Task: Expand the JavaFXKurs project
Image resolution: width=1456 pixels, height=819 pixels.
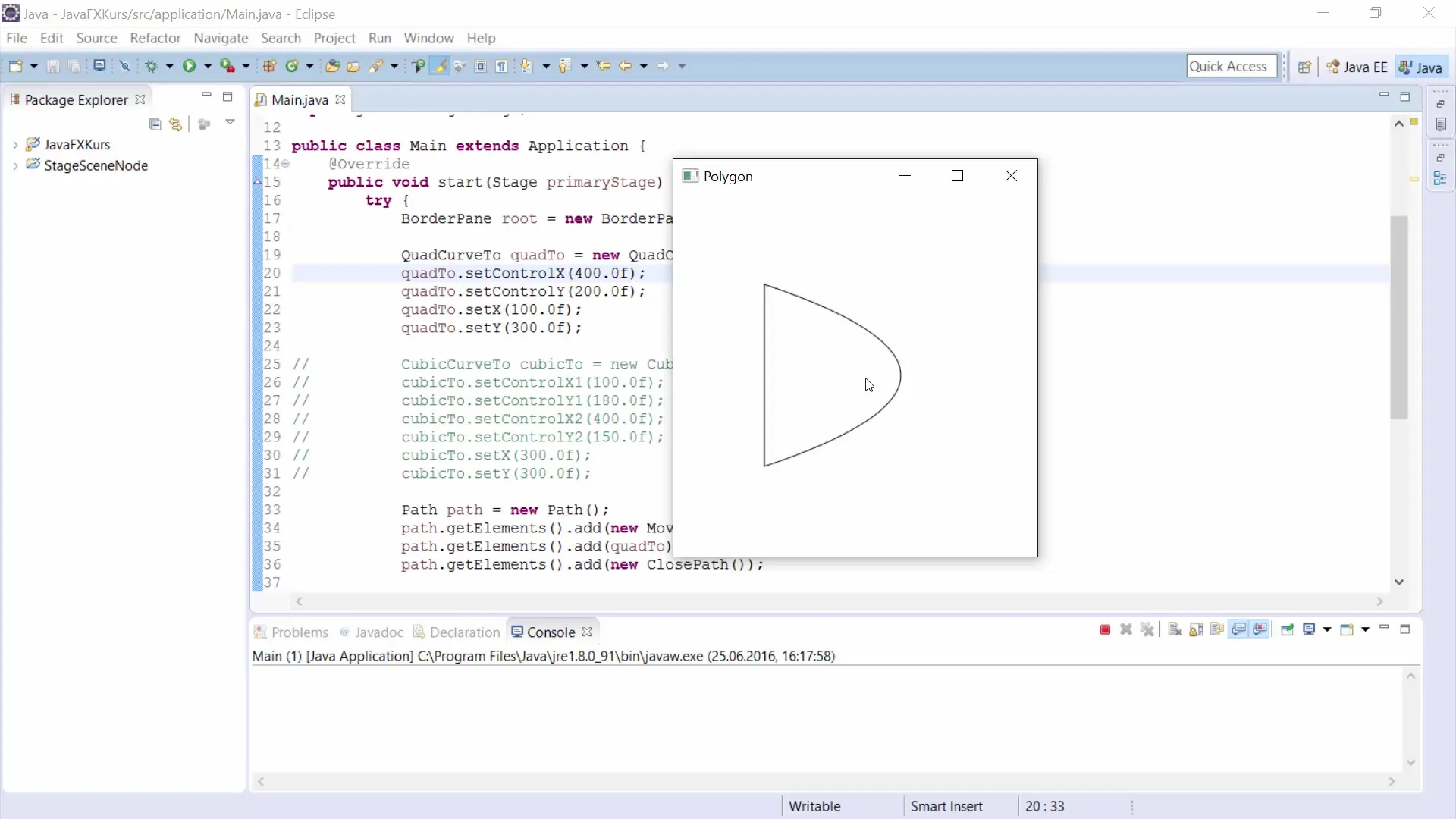Action: tap(15, 145)
